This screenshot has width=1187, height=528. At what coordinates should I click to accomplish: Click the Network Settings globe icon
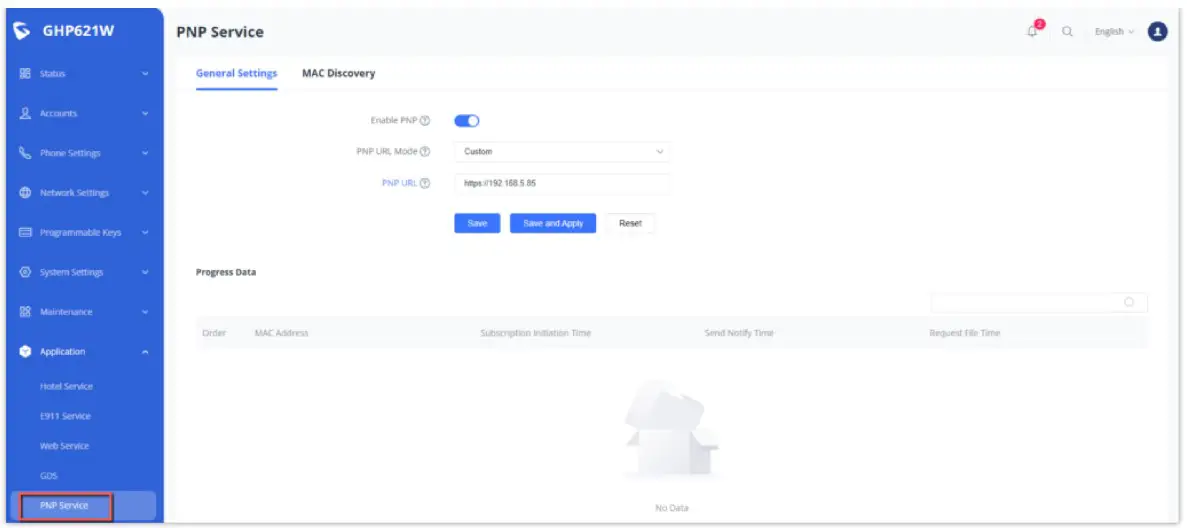25,192
